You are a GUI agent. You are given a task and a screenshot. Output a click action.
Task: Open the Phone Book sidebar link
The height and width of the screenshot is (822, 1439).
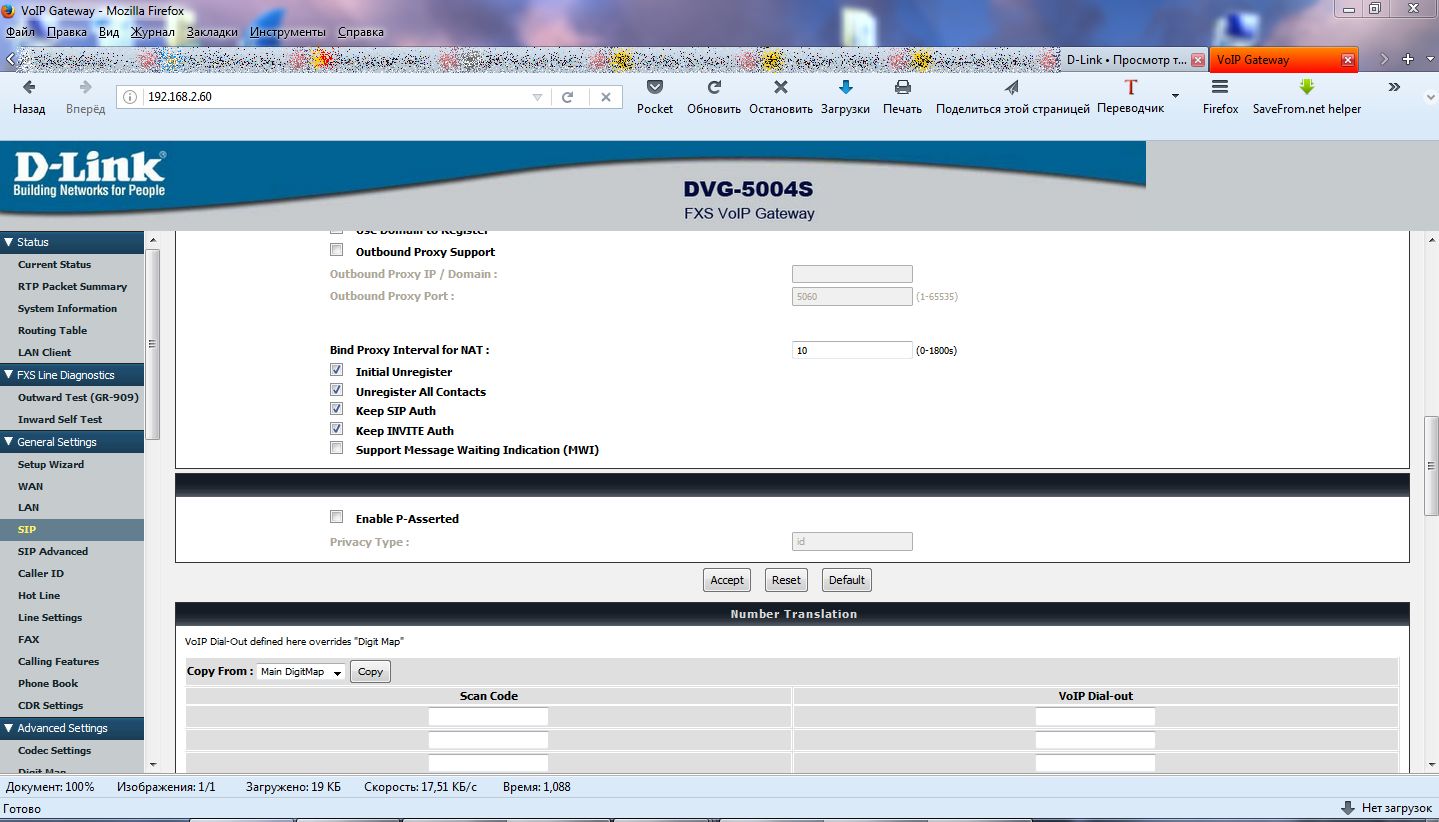pos(48,683)
